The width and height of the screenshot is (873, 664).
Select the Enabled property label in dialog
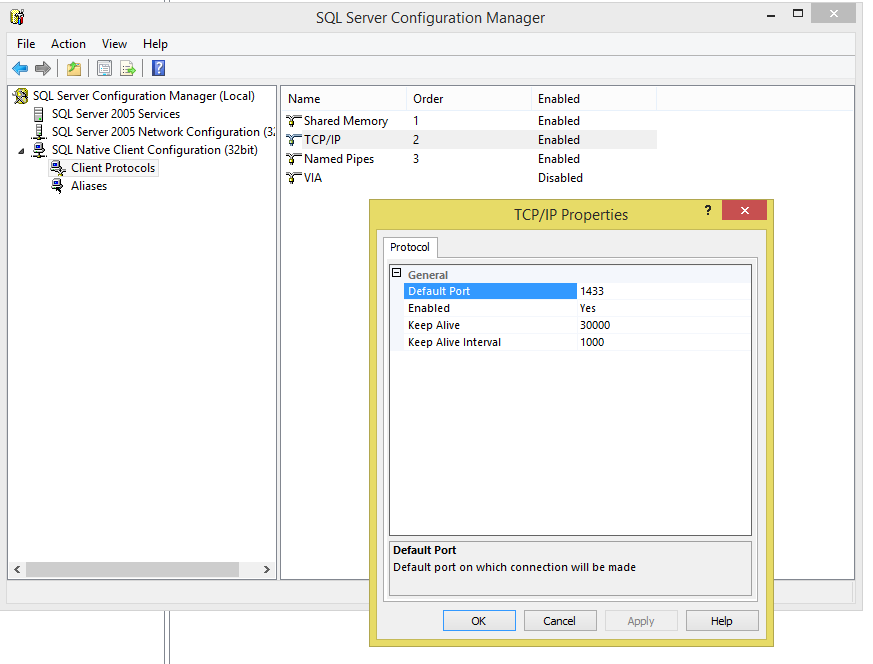coord(429,308)
